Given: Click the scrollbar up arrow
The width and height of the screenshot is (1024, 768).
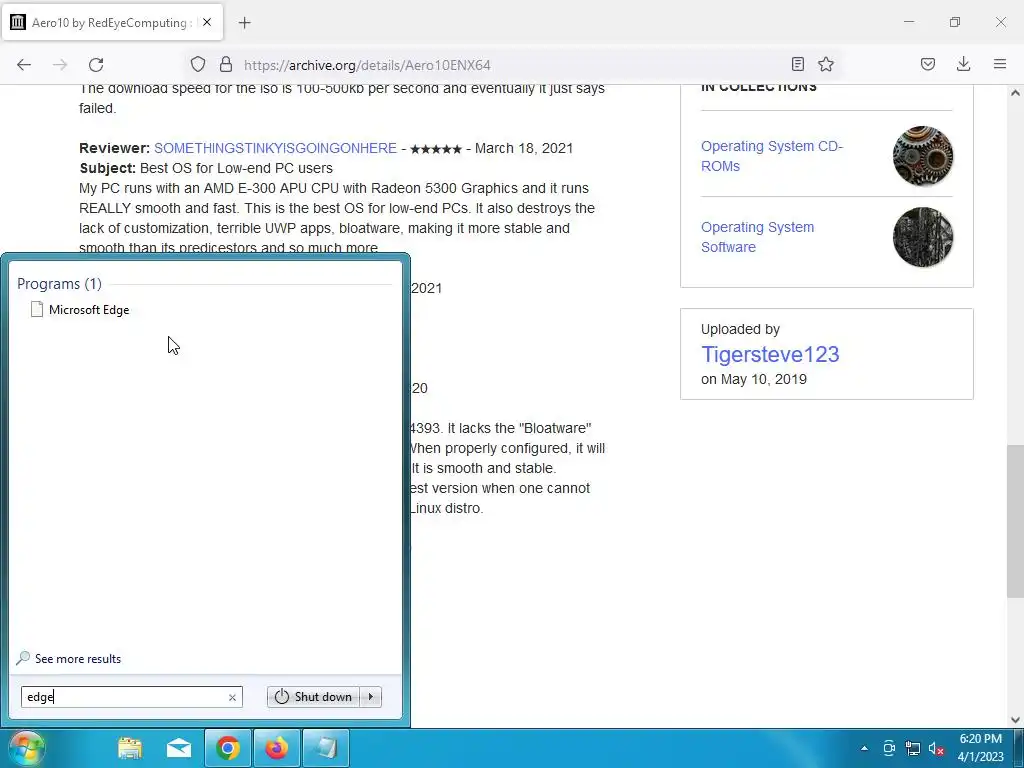Looking at the screenshot, I should (1015, 93).
